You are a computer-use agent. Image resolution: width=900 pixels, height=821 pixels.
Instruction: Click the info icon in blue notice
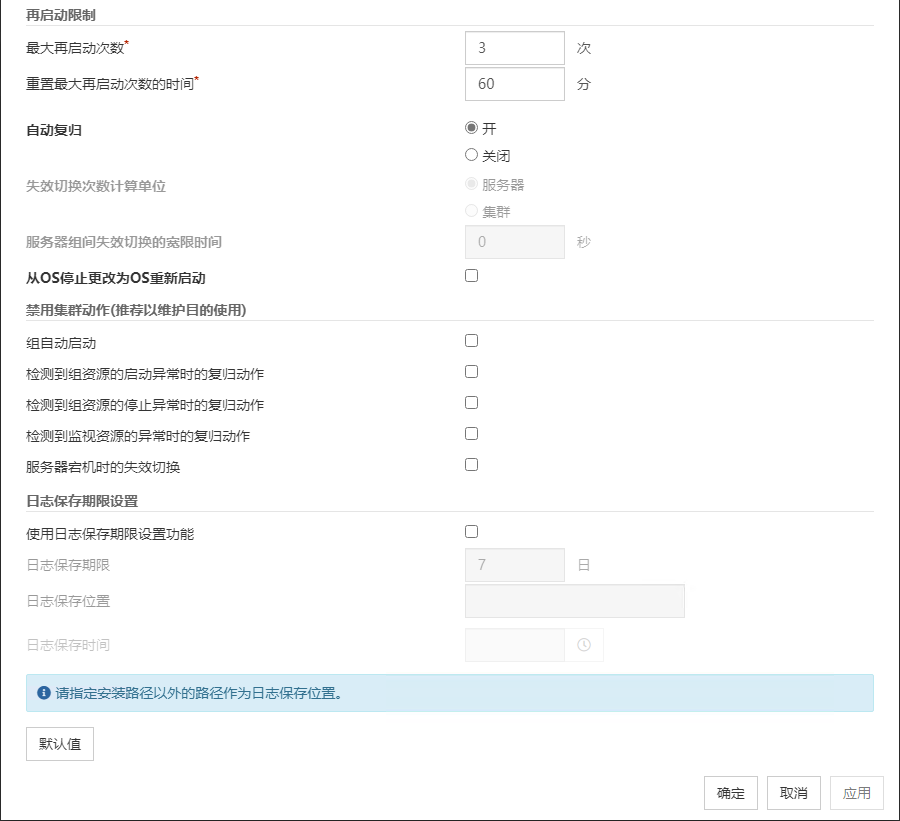pos(43,692)
